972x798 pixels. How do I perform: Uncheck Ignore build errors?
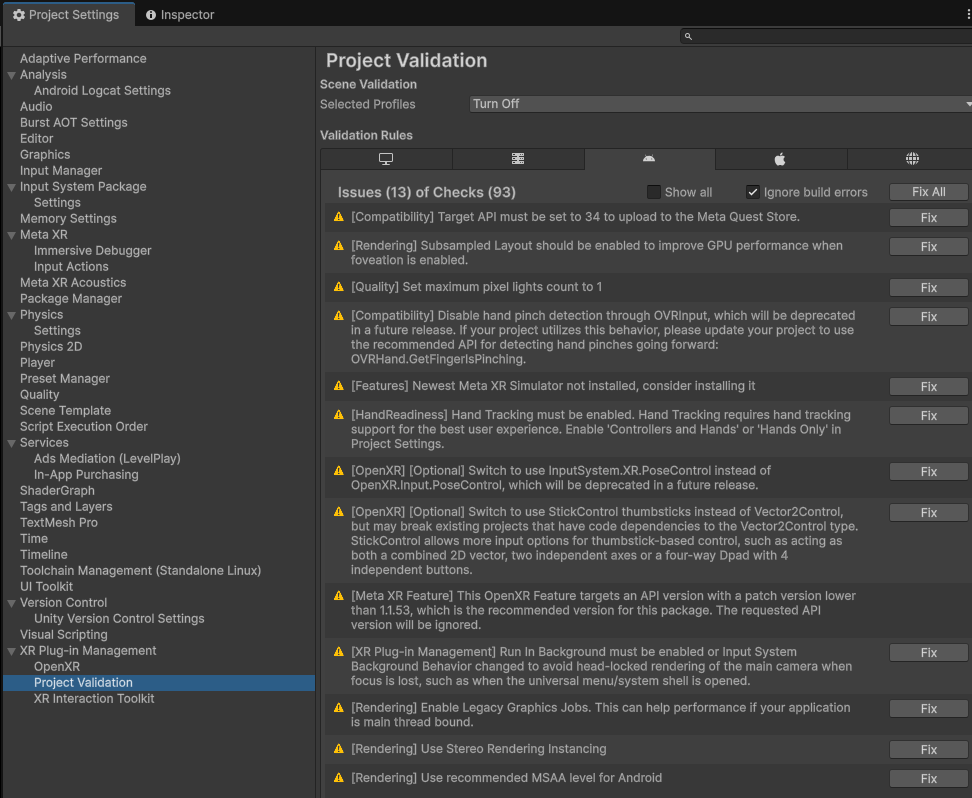coord(753,192)
